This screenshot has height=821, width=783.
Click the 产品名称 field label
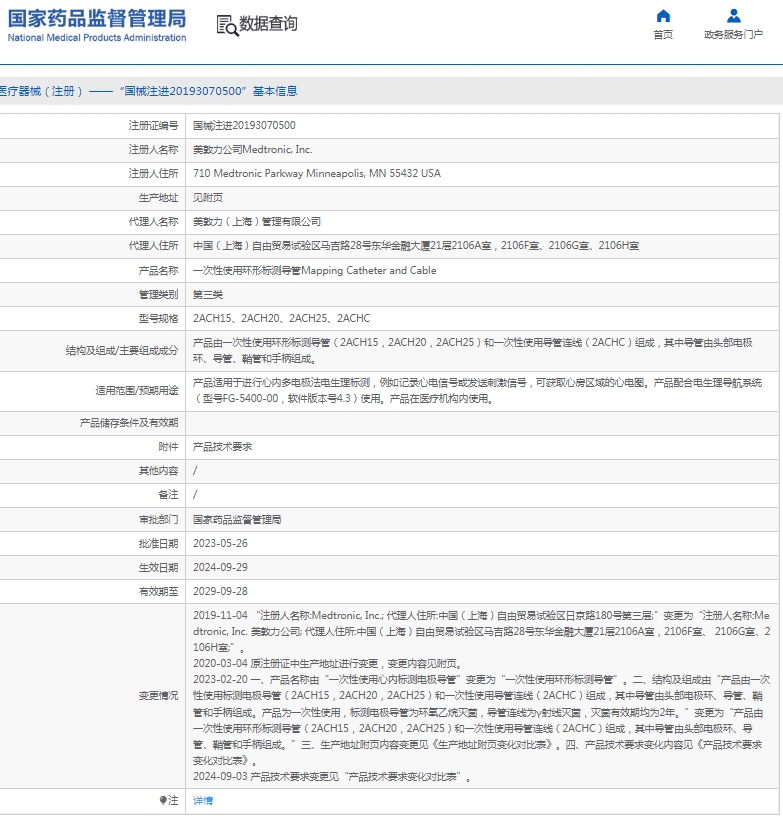(158, 270)
